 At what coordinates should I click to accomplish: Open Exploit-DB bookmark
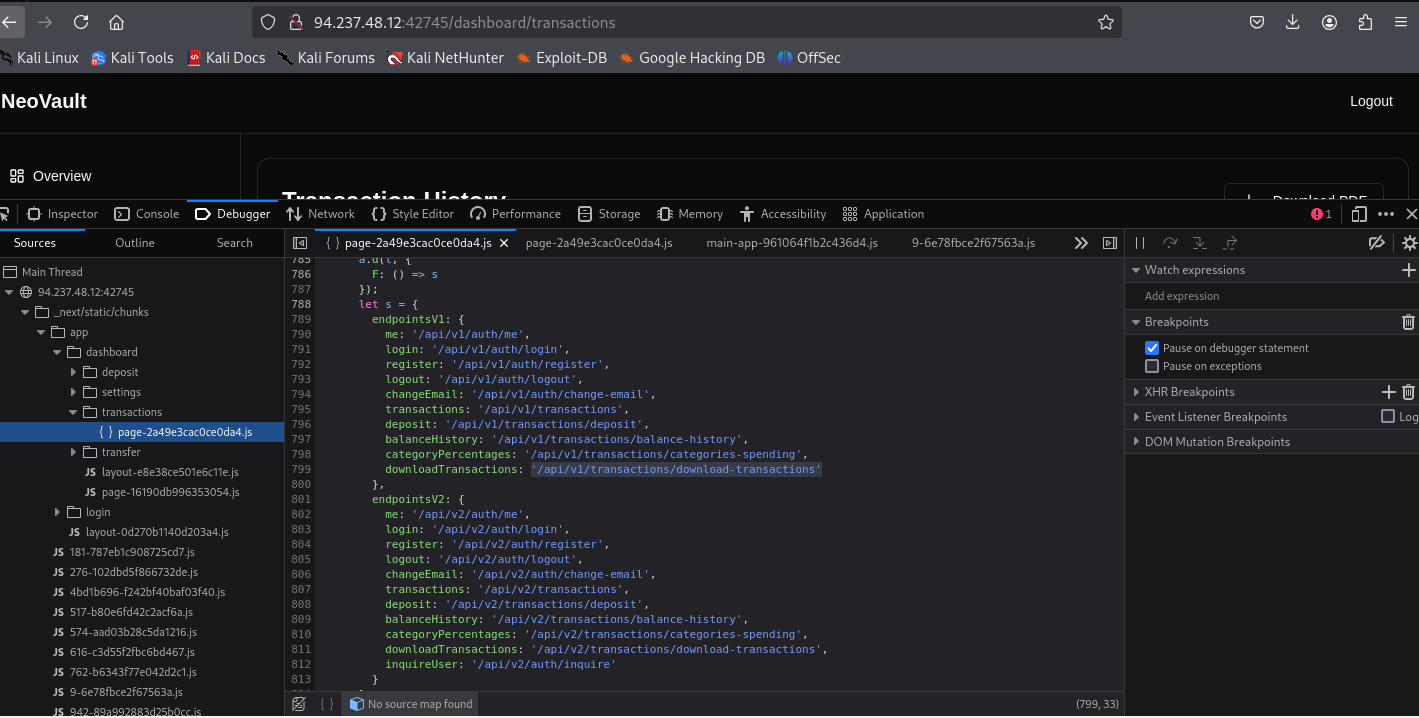coord(562,58)
